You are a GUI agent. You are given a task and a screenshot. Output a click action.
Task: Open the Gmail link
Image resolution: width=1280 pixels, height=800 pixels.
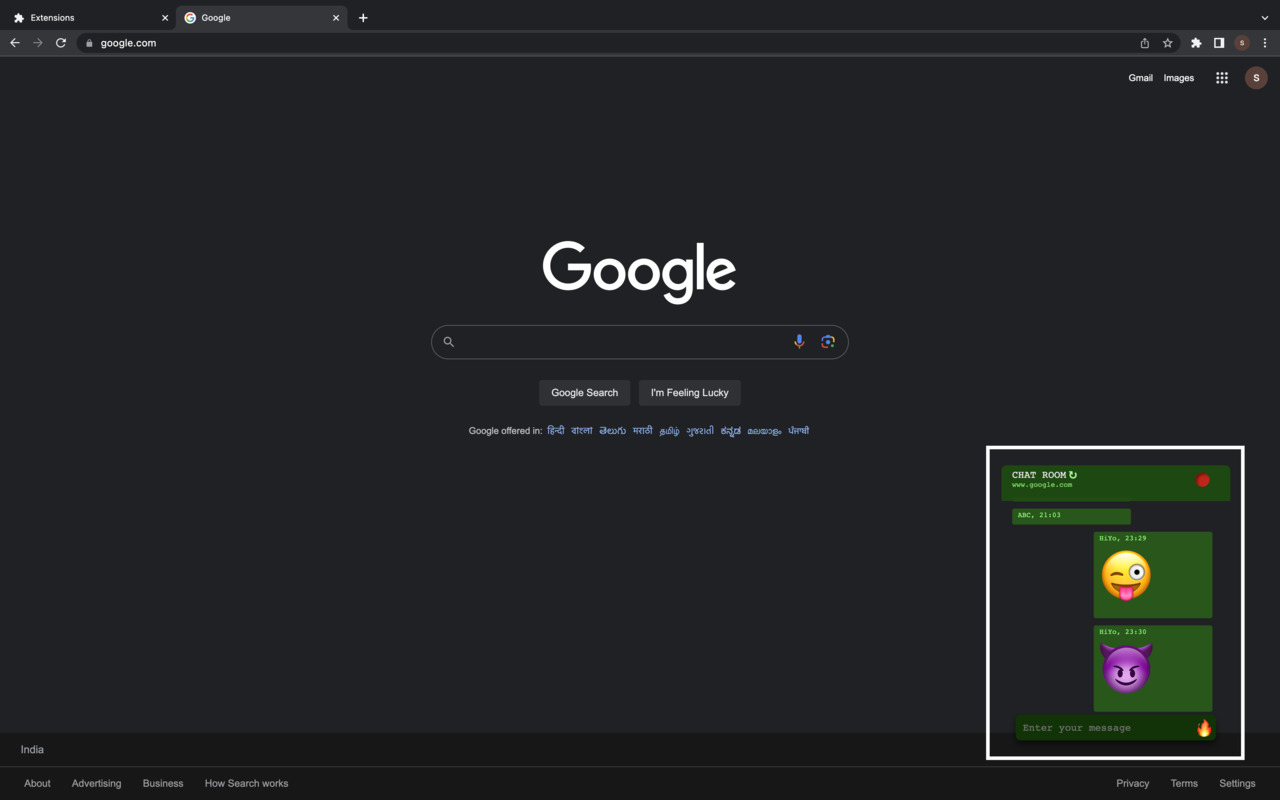click(x=1140, y=78)
